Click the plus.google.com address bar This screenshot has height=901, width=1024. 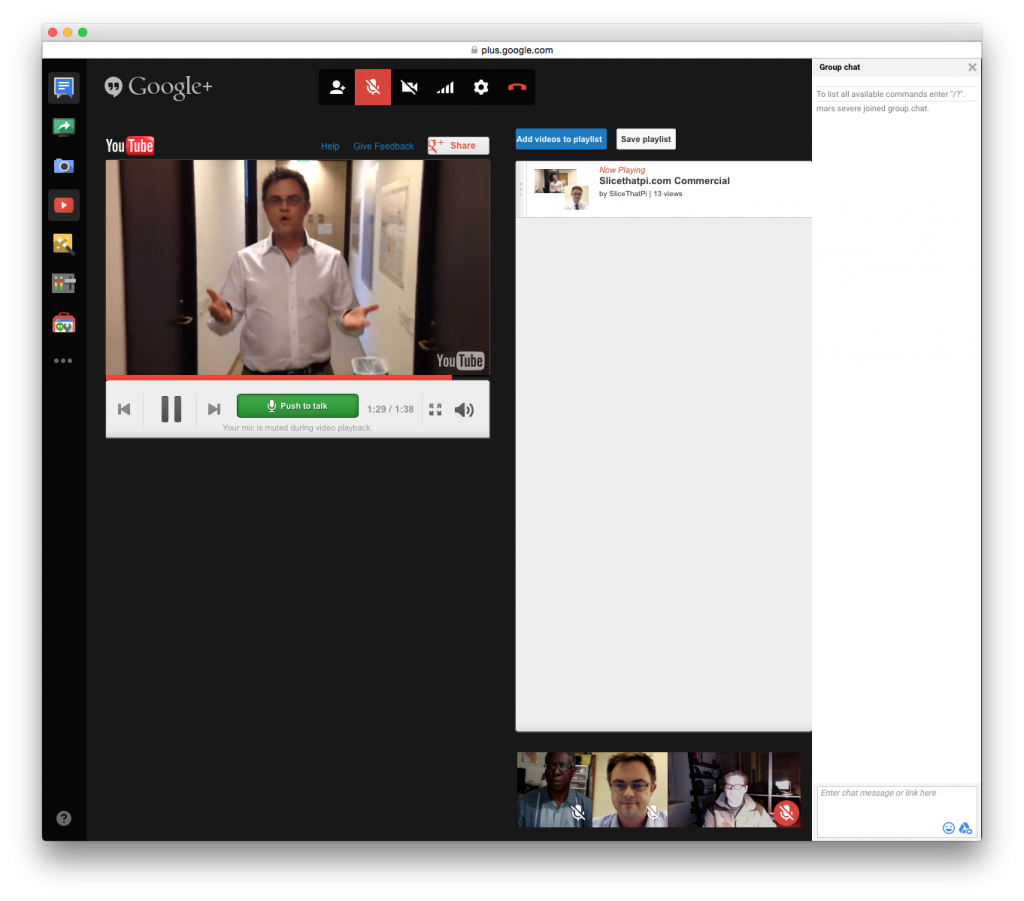(x=512, y=50)
